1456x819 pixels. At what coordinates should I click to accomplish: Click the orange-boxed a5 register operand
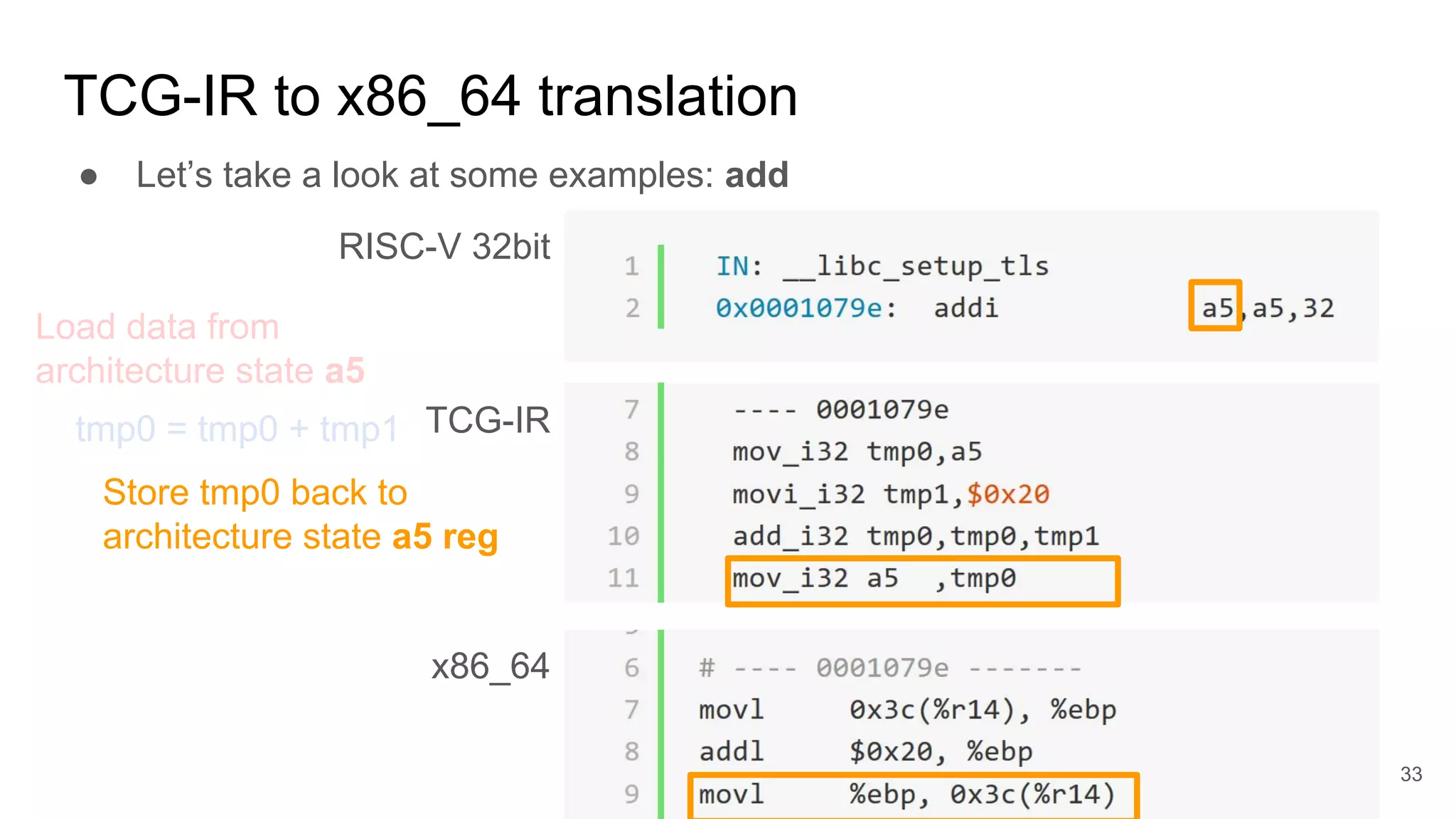pyautogui.click(x=1215, y=306)
